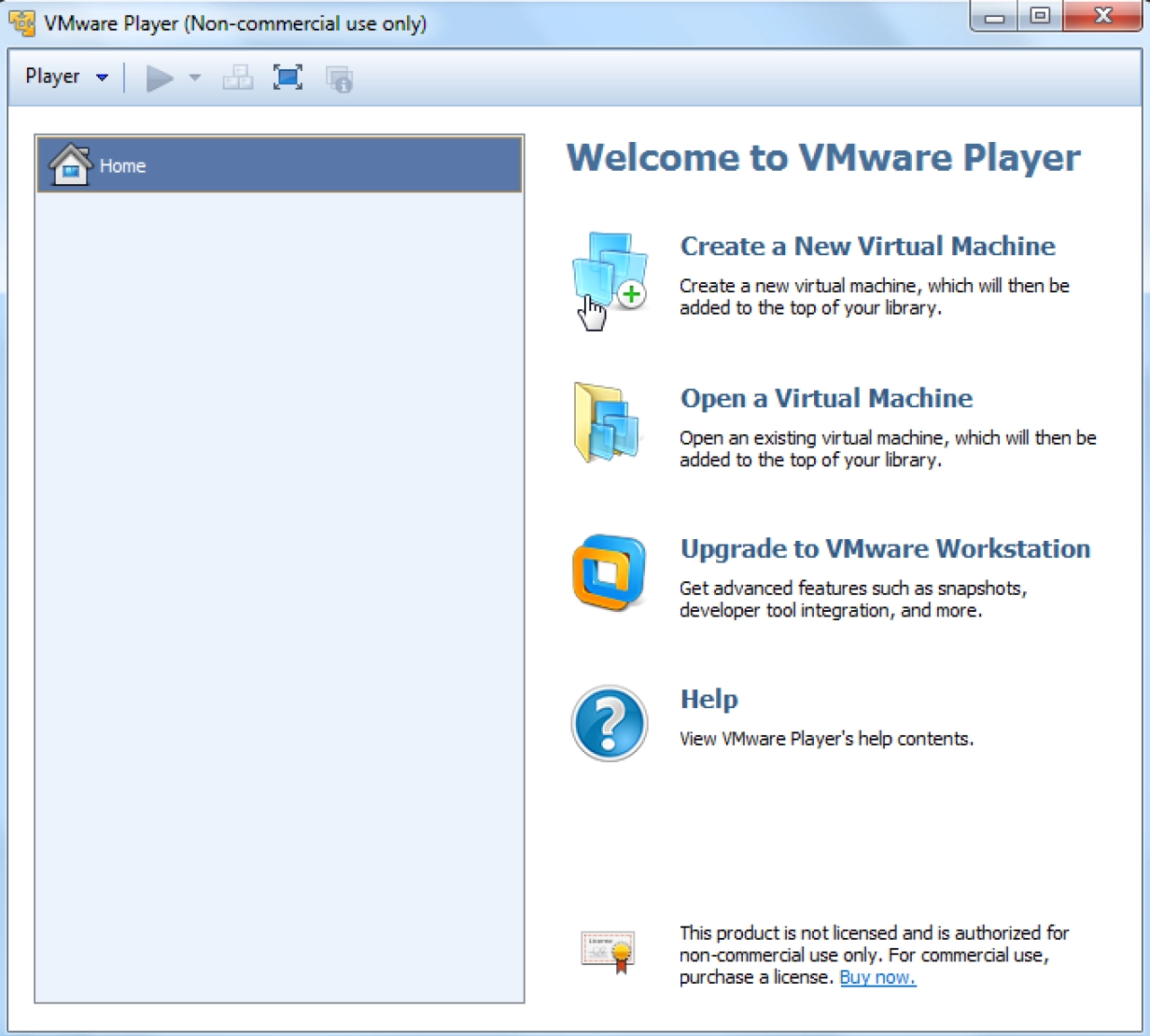Click 'Create a new virtual machine, which' description
Screen dimensions: 1150x1036
pos(874,297)
